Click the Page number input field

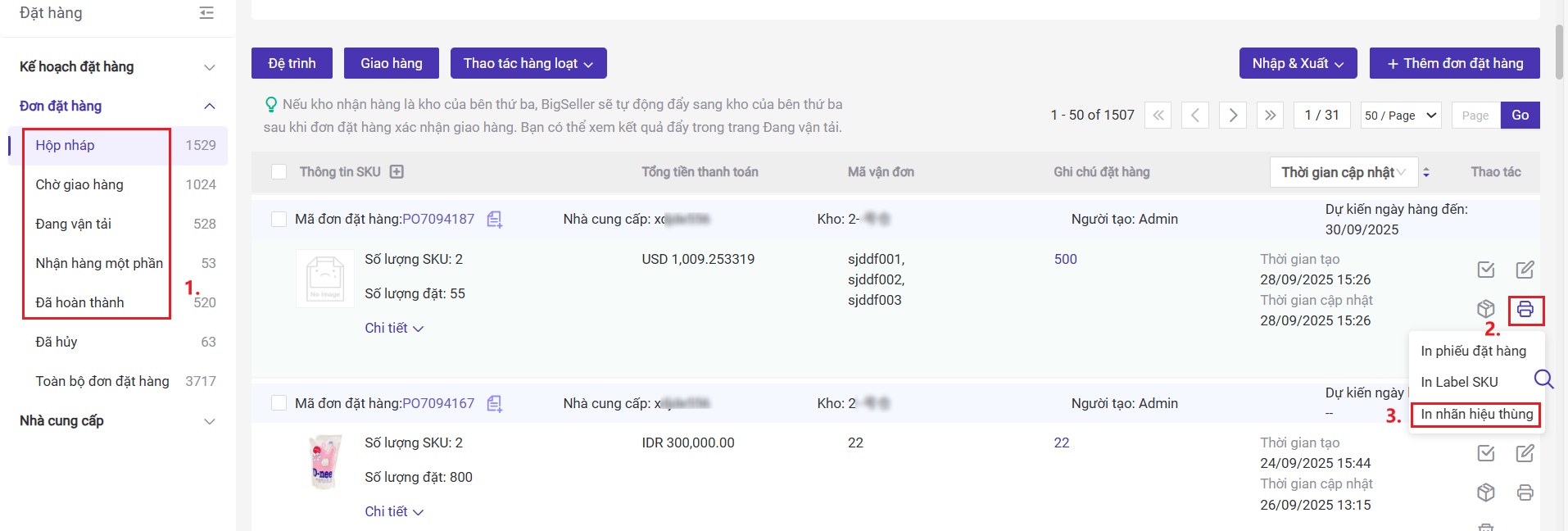(x=1475, y=116)
